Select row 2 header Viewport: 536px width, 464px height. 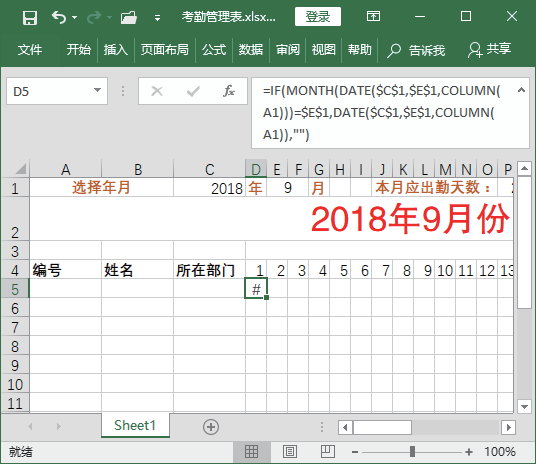coord(15,219)
